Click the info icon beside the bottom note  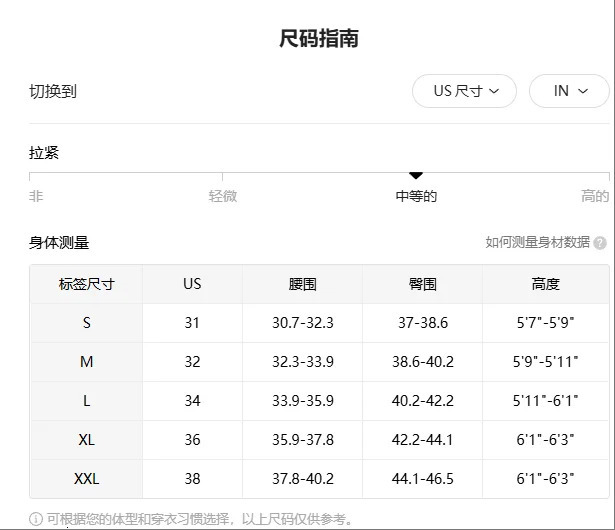coord(36,519)
